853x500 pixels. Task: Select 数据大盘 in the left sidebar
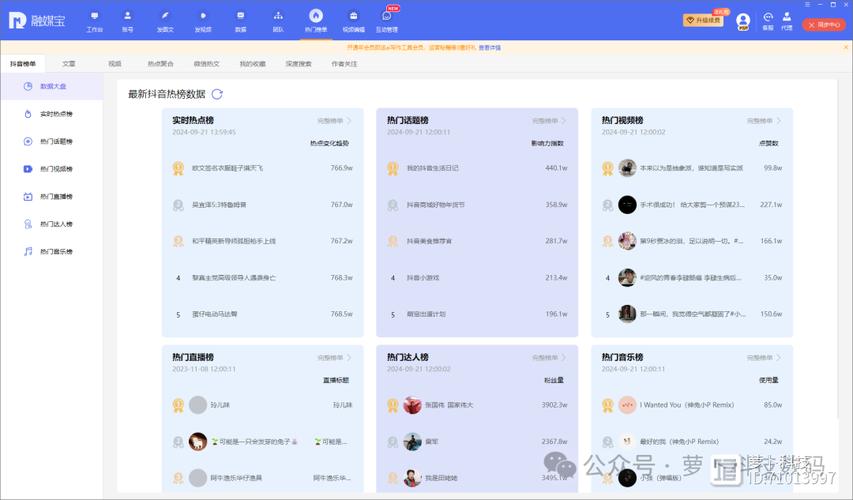coord(52,87)
